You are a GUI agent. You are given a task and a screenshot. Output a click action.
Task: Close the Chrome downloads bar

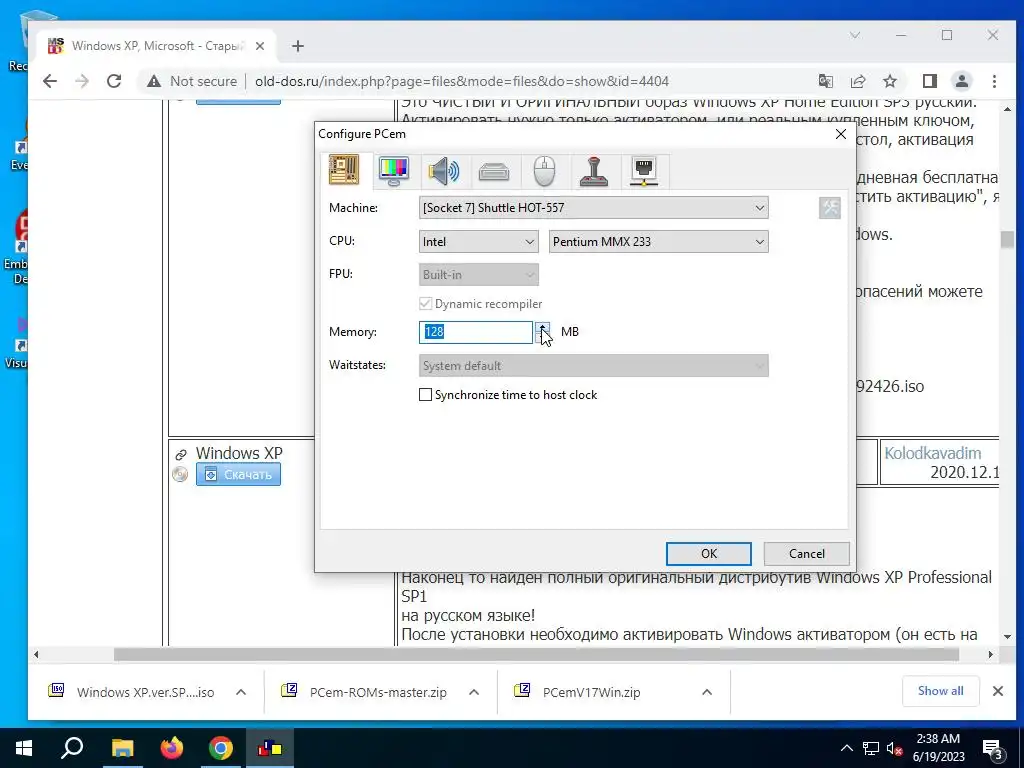point(998,691)
